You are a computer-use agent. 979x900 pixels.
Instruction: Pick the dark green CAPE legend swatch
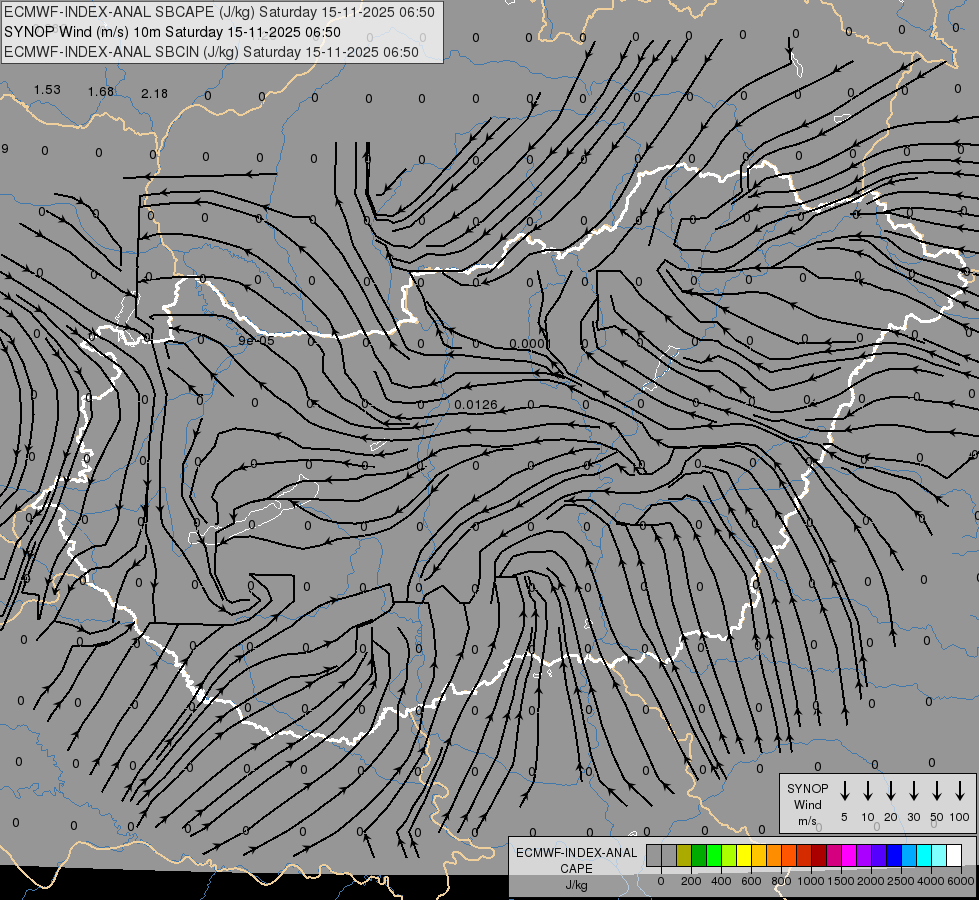(699, 855)
